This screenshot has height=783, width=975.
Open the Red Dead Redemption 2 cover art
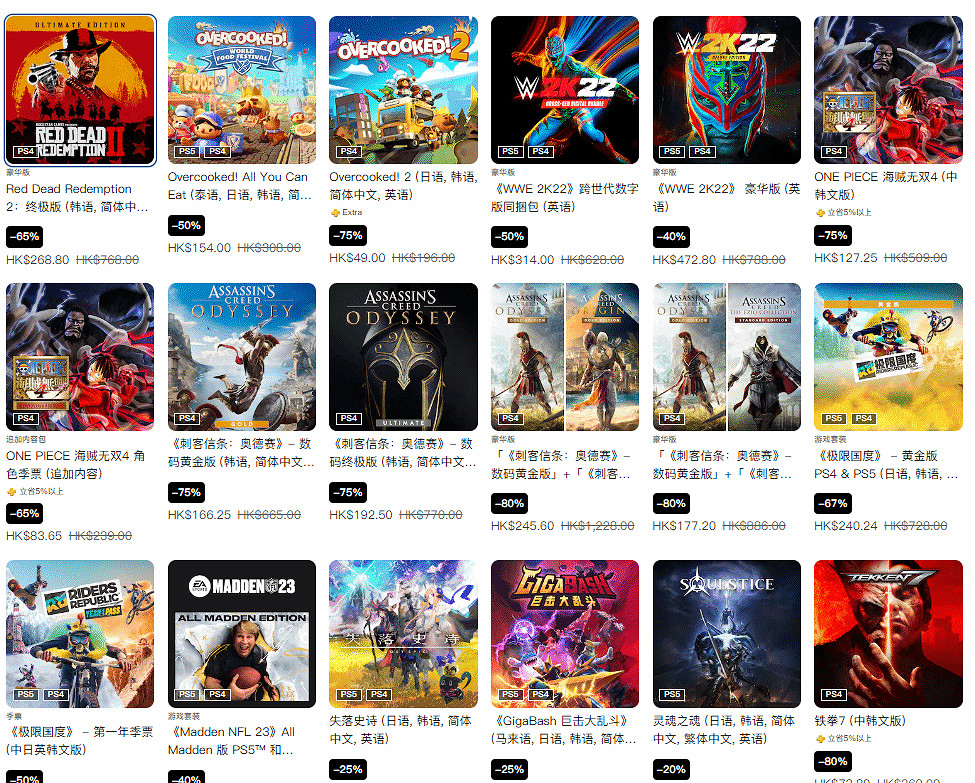pyautogui.click(x=80, y=90)
